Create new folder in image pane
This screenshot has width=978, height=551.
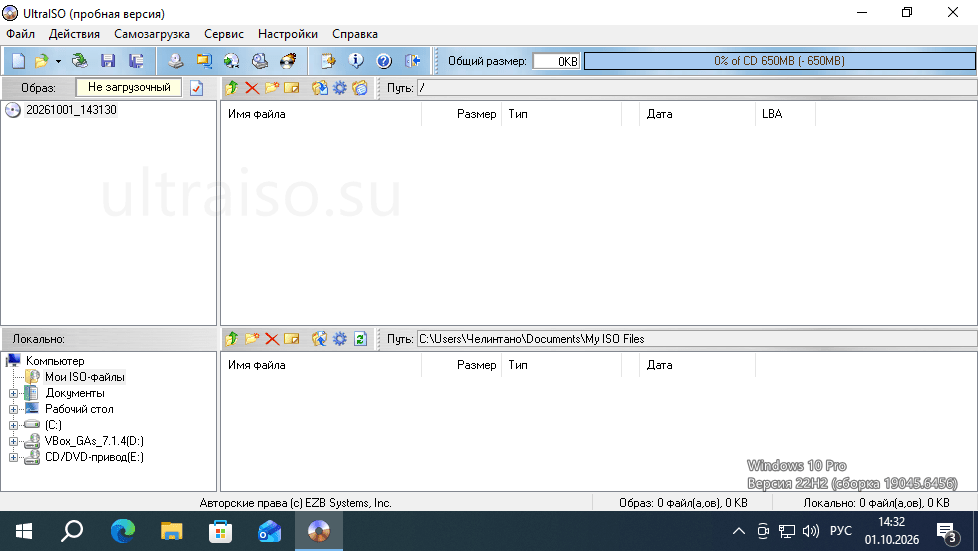(272, 88)
